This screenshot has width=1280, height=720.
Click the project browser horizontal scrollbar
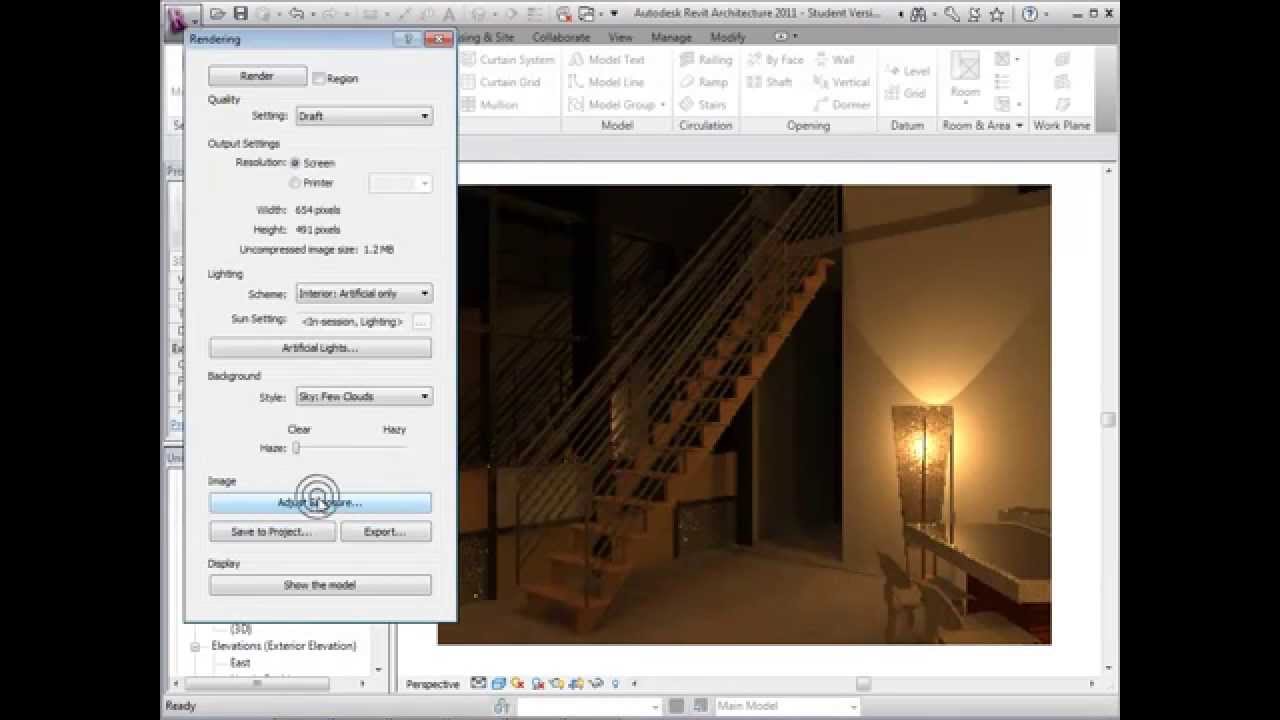(x=256, y=684)
